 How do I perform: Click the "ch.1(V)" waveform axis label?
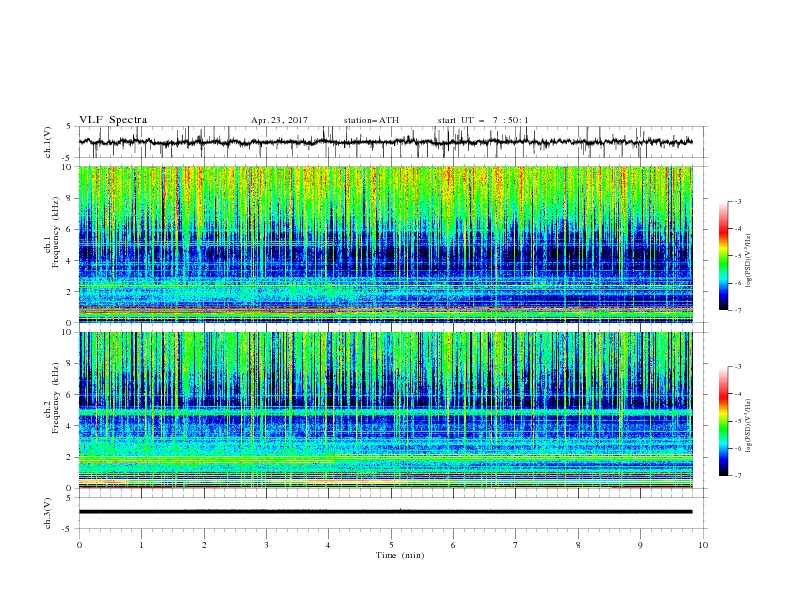48,142
